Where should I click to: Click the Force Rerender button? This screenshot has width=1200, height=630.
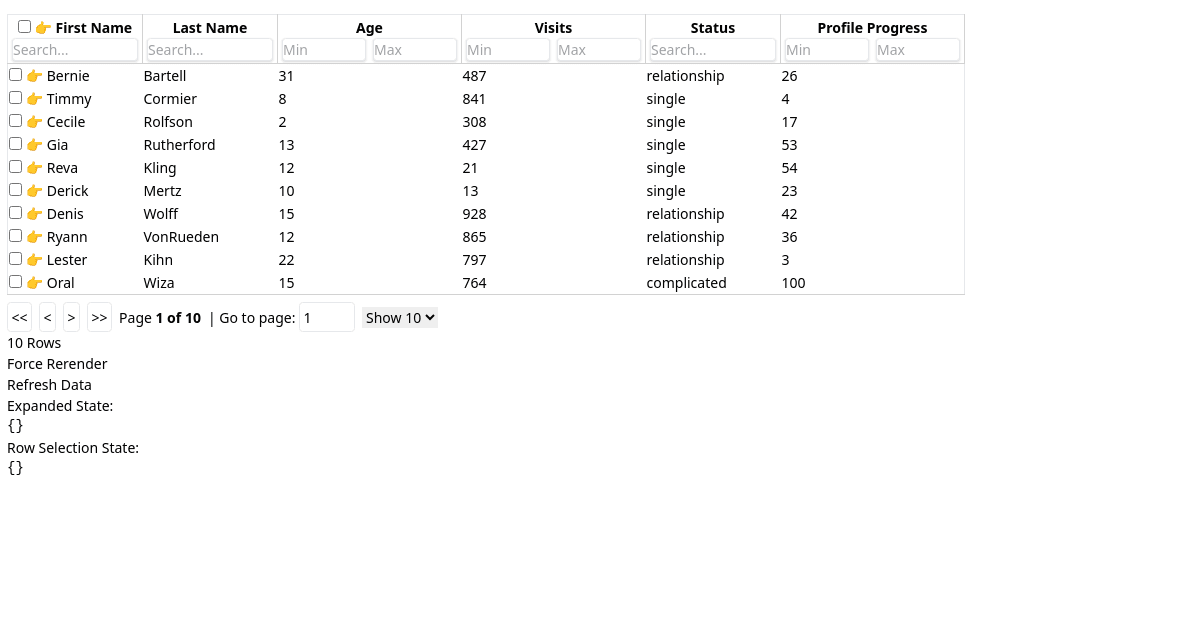click(x=57, y=364)
